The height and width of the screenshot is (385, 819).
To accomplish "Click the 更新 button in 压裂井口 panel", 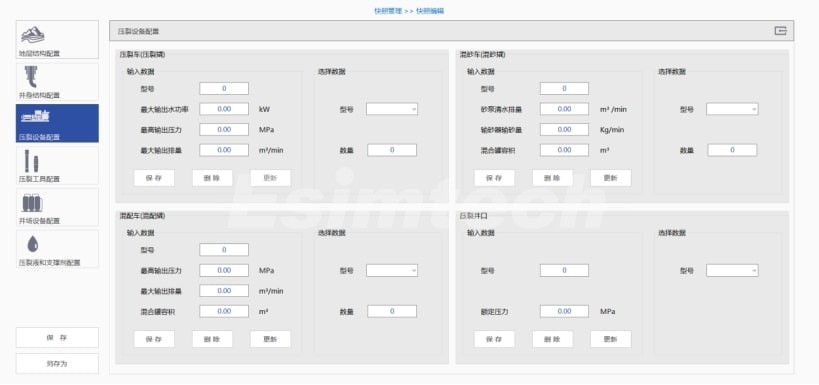I will 611,339.
